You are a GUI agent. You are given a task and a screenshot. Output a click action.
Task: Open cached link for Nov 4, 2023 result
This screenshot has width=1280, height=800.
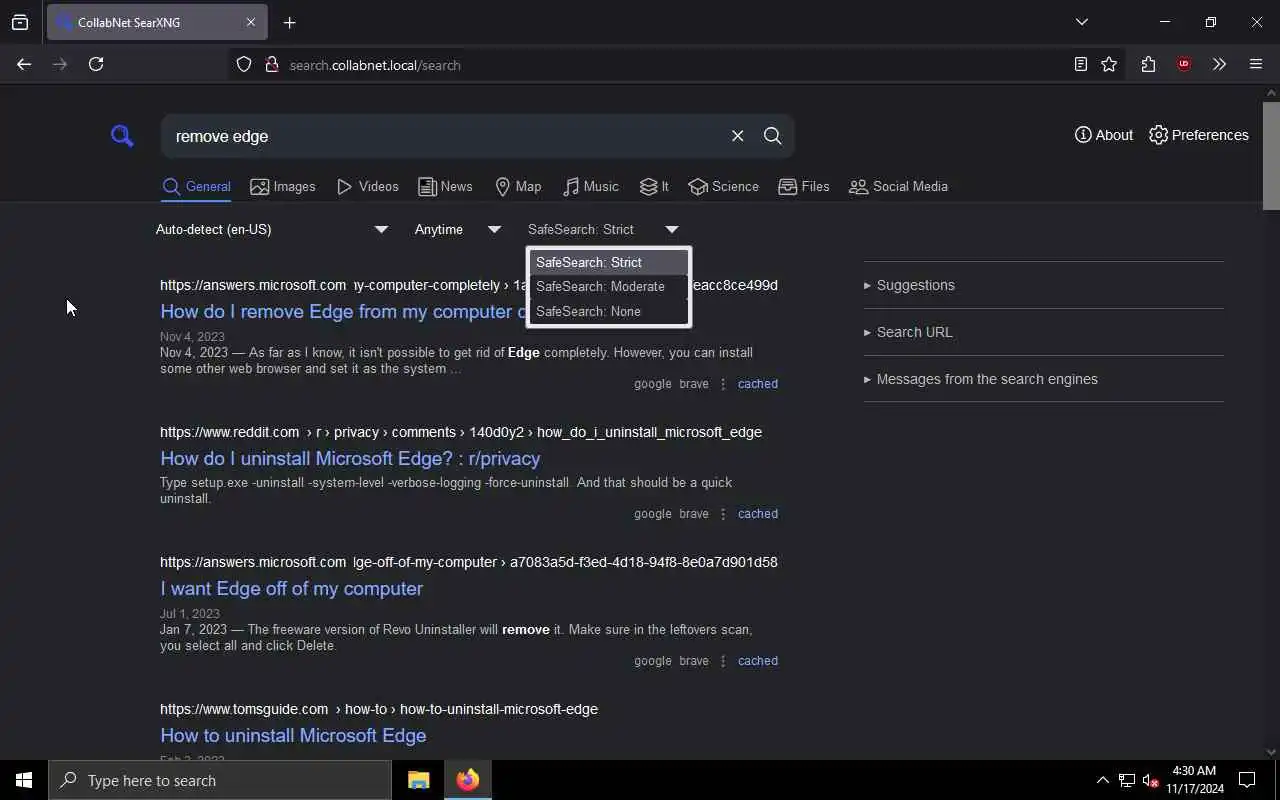(x=757, y=384)
